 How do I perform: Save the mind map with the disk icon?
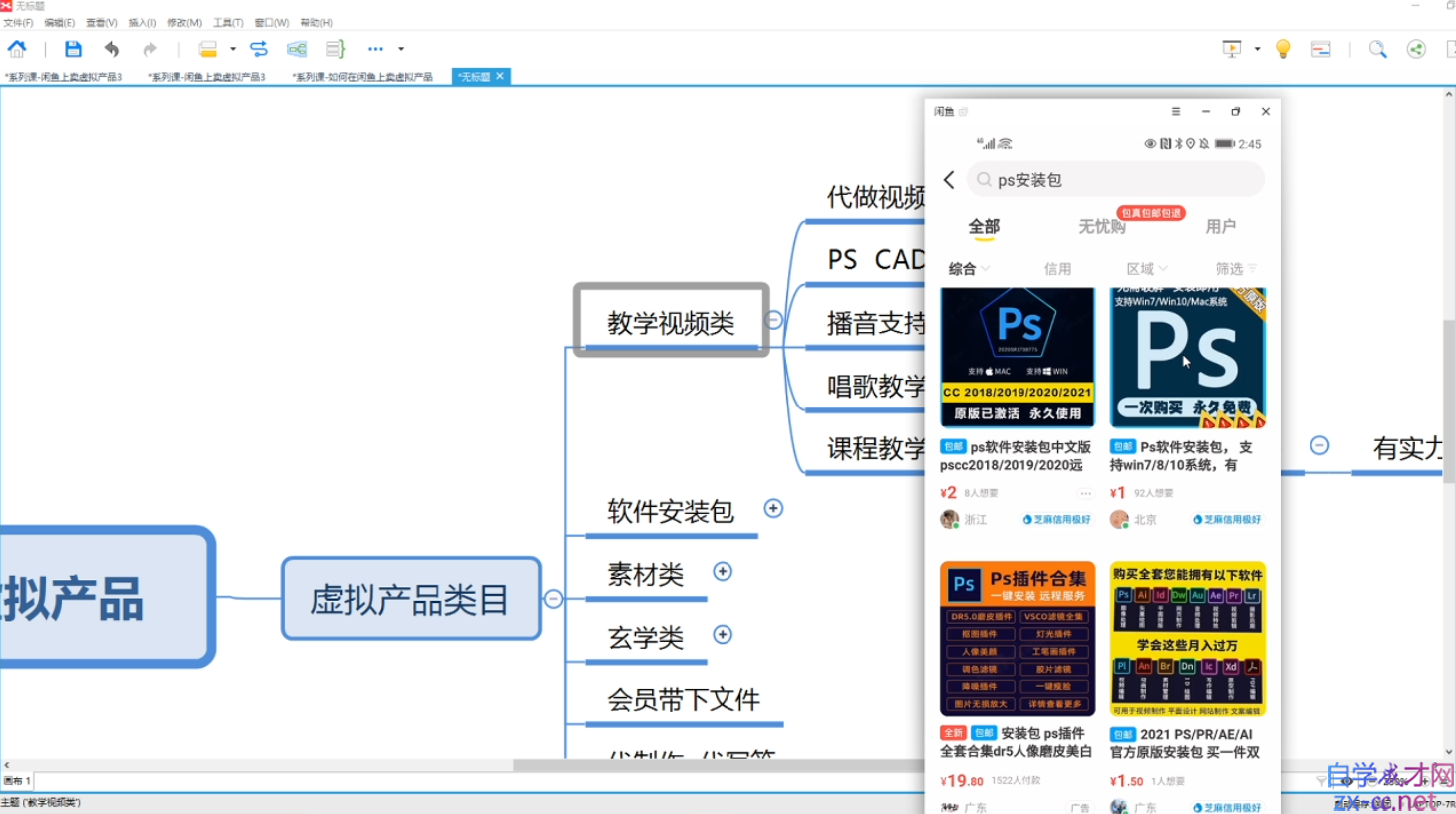73,48
